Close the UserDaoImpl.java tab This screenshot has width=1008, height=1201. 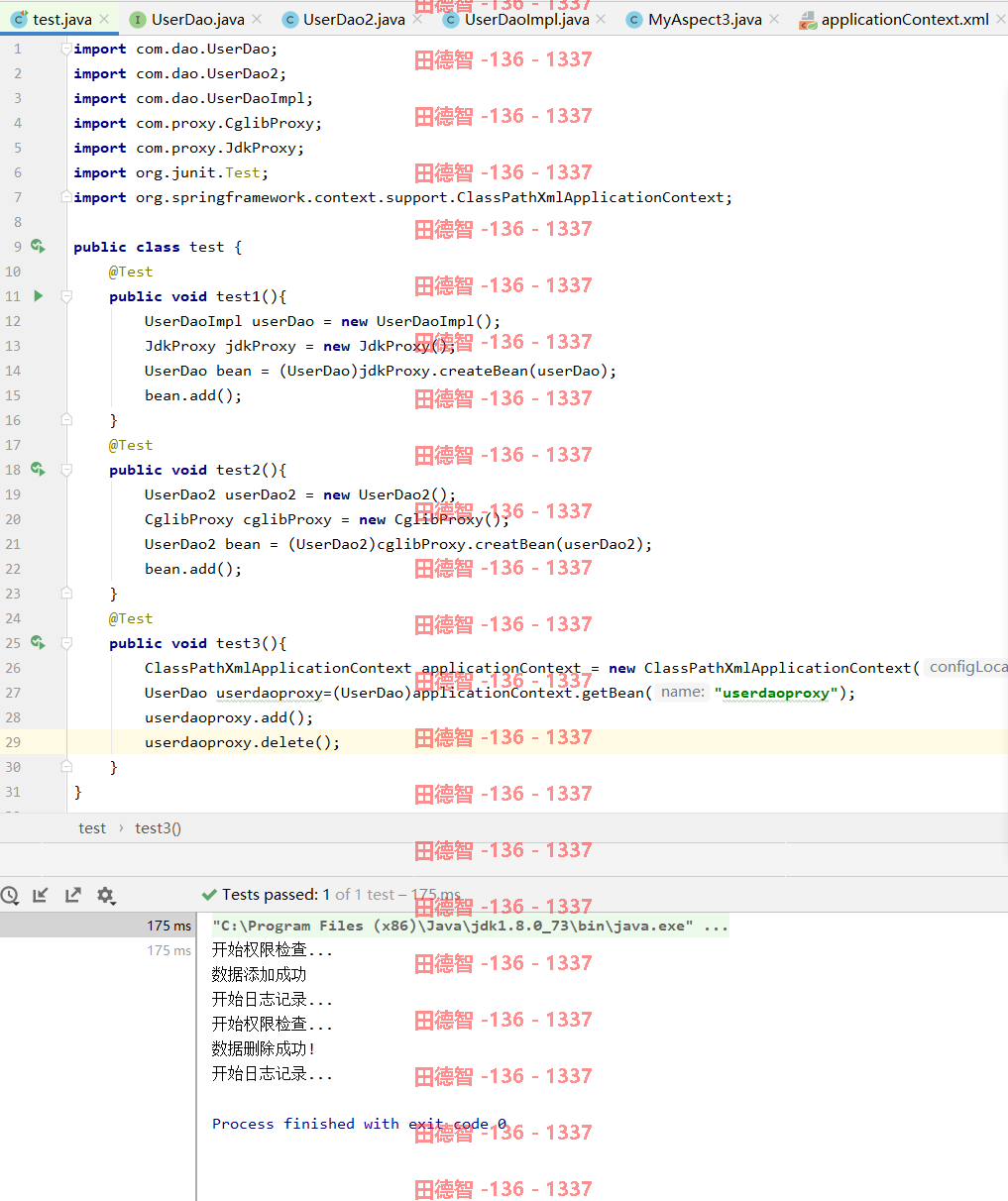[602, 19]
